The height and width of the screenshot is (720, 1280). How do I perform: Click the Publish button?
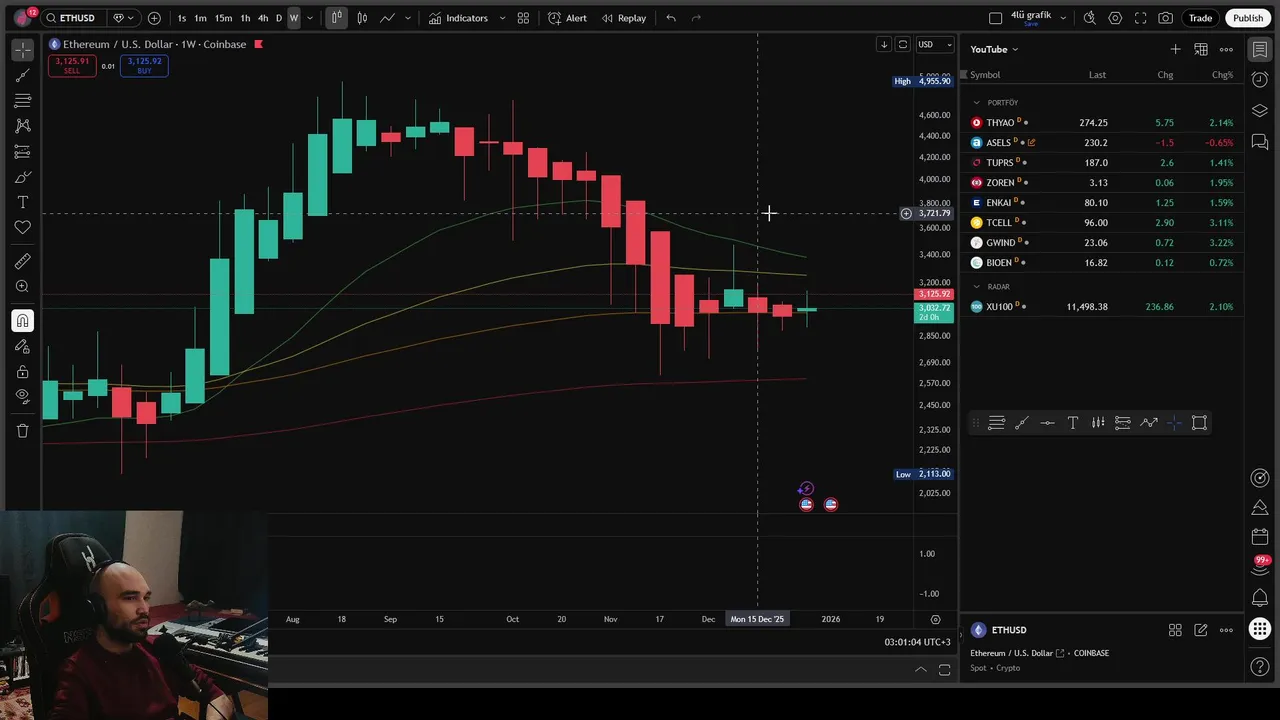point(1248,18)
